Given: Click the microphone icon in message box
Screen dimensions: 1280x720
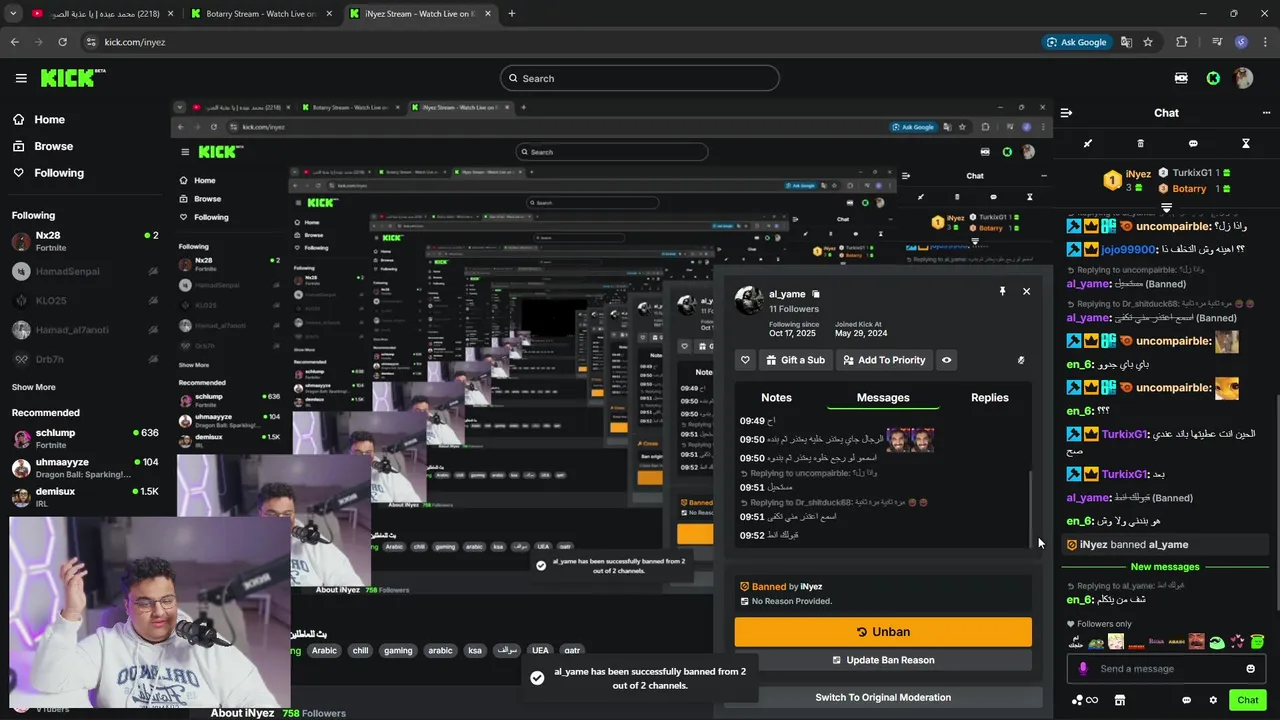Looking at the screenshot, I should [1083, 669].
